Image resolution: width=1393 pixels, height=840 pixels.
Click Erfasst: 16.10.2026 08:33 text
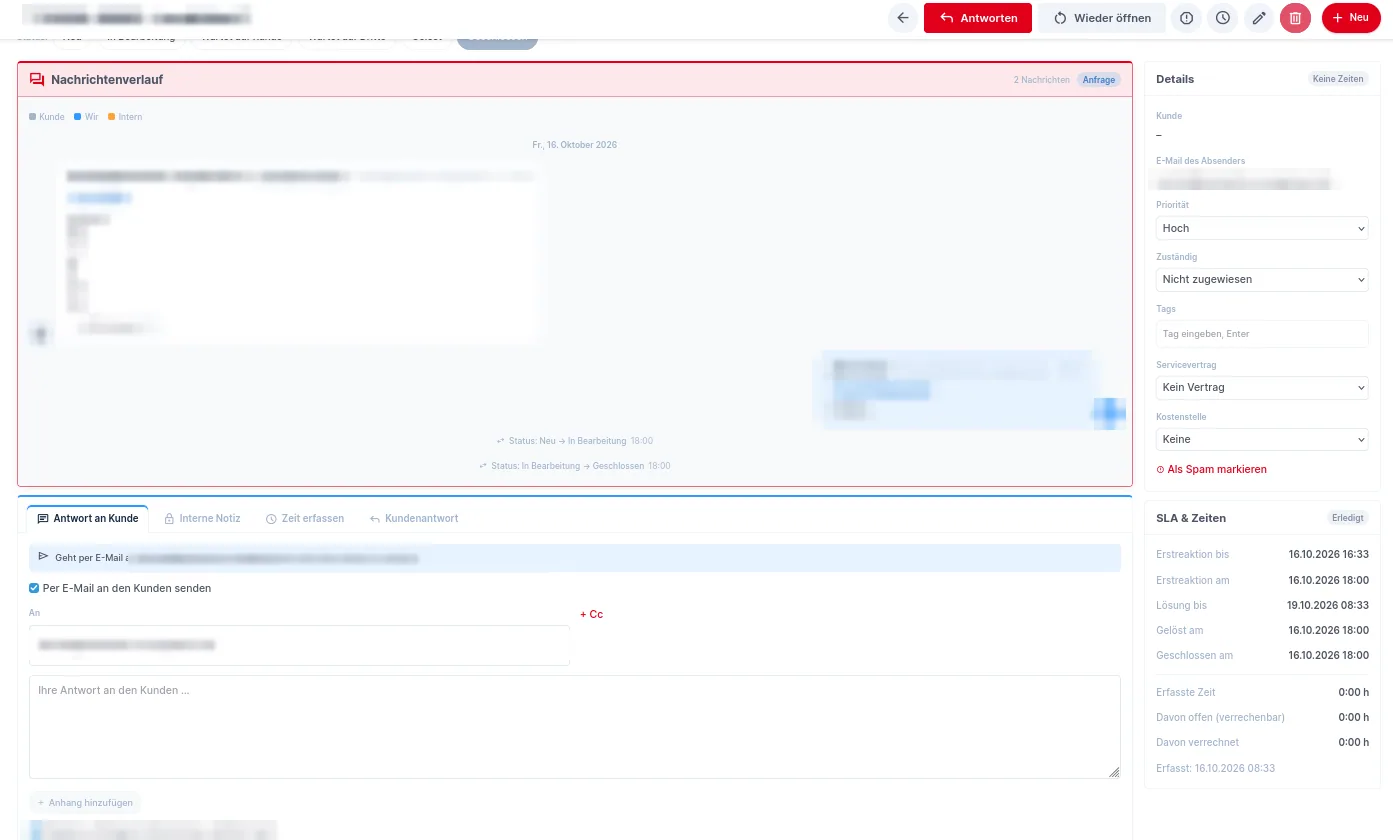[x=1215, y=768]
